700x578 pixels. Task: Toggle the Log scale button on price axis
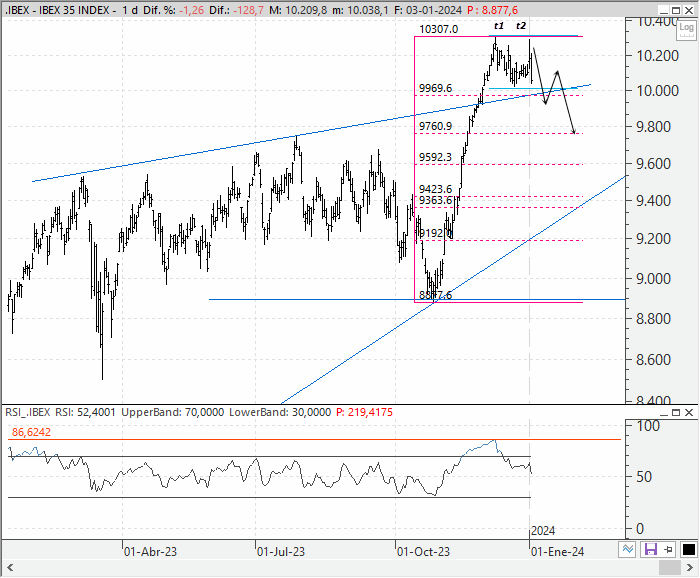(686, 29)
